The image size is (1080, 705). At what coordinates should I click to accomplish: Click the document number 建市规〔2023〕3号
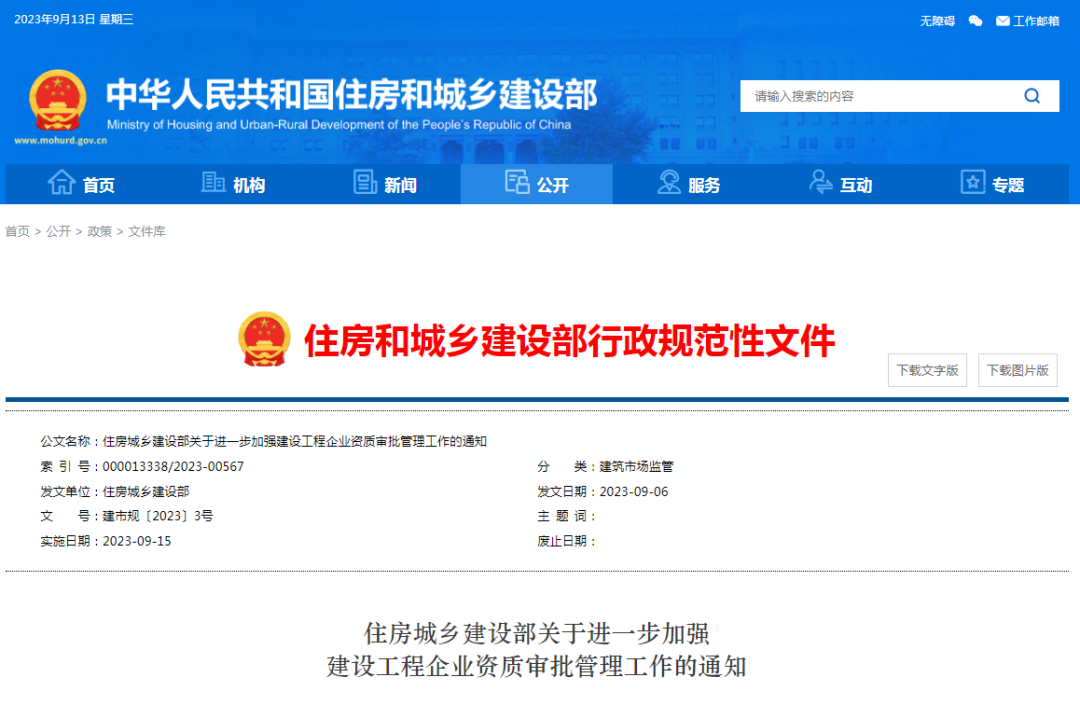click(x=158, y=516)
